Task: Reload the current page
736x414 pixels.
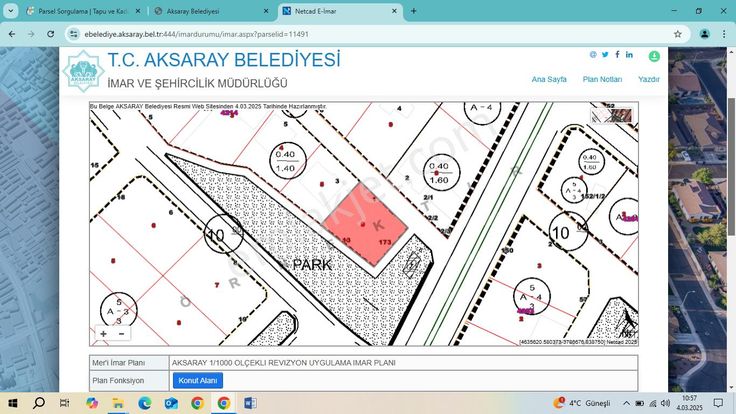Action: pyautogui.click(x=51, y=34)
